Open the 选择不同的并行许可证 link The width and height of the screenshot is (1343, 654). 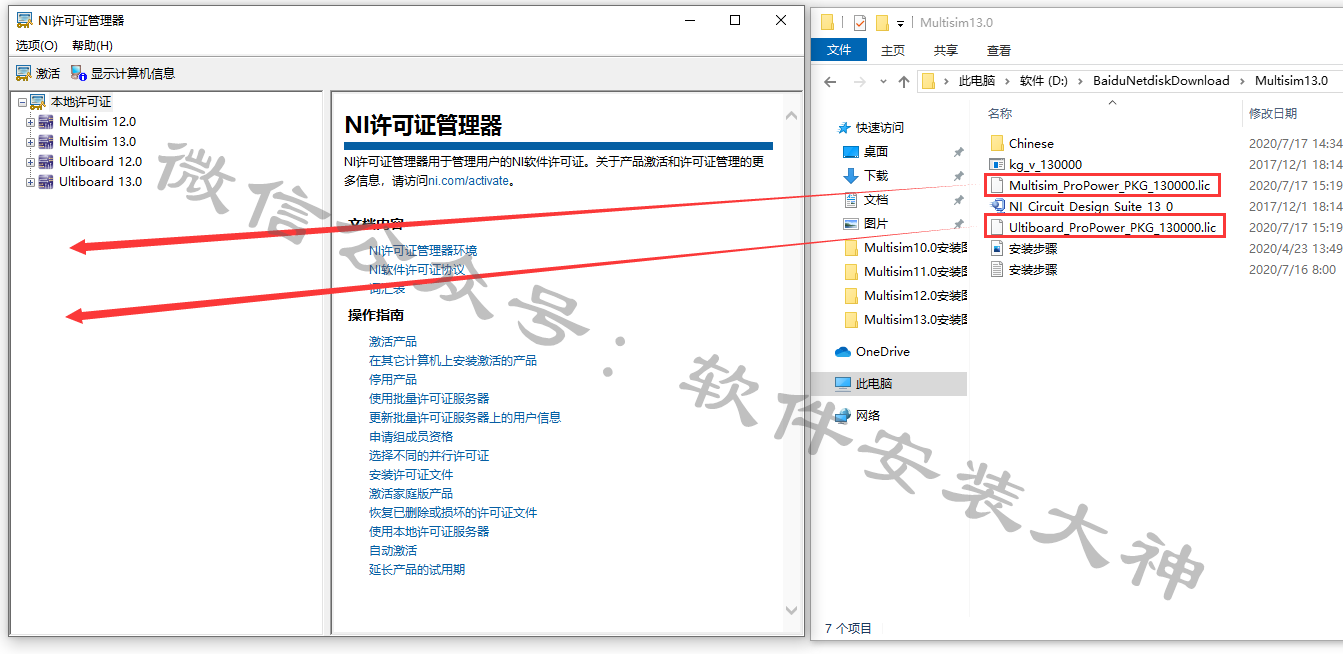429,456
